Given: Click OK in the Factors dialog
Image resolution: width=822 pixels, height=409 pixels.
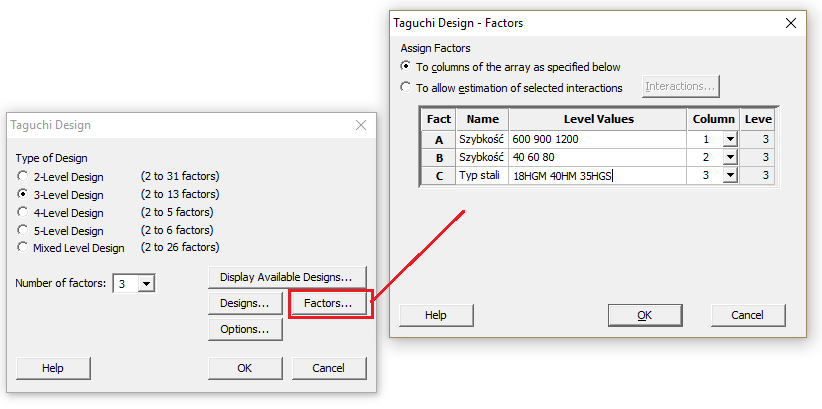Looking at the screenshot, I should (644, 315).
